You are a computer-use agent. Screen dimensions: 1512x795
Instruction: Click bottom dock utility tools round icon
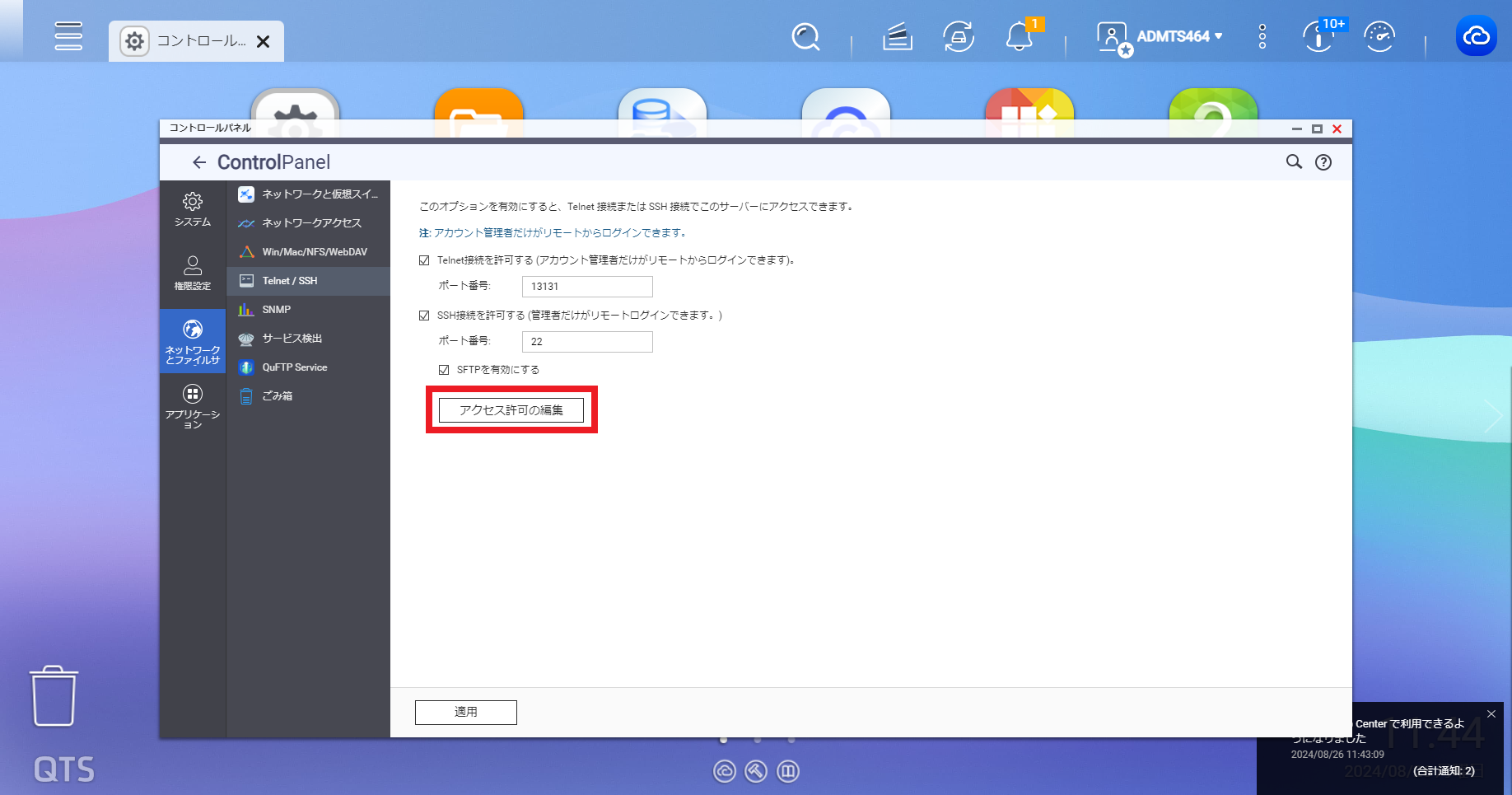756,771
